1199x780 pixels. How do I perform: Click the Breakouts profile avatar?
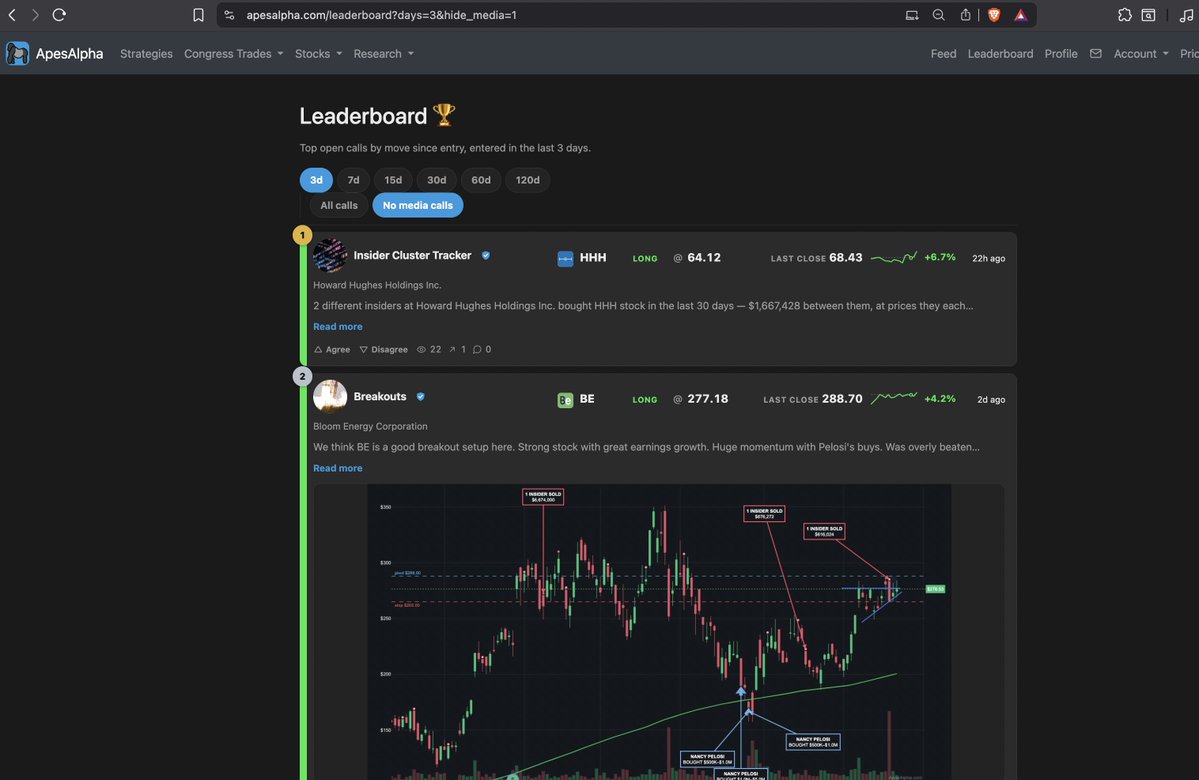pos(330,396)
